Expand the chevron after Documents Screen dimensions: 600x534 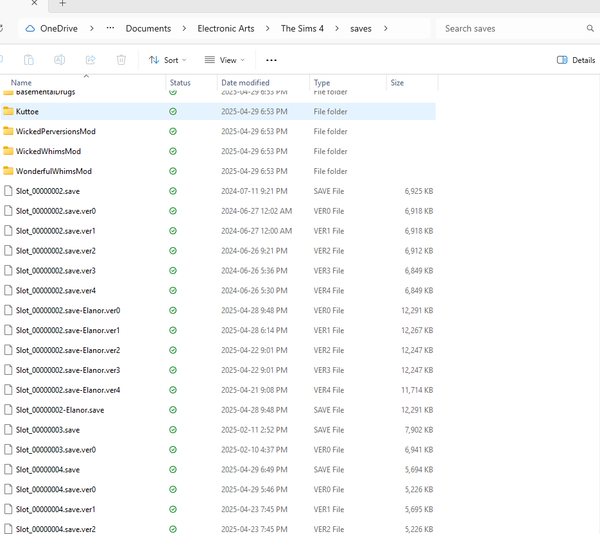(x=184, y=28)
